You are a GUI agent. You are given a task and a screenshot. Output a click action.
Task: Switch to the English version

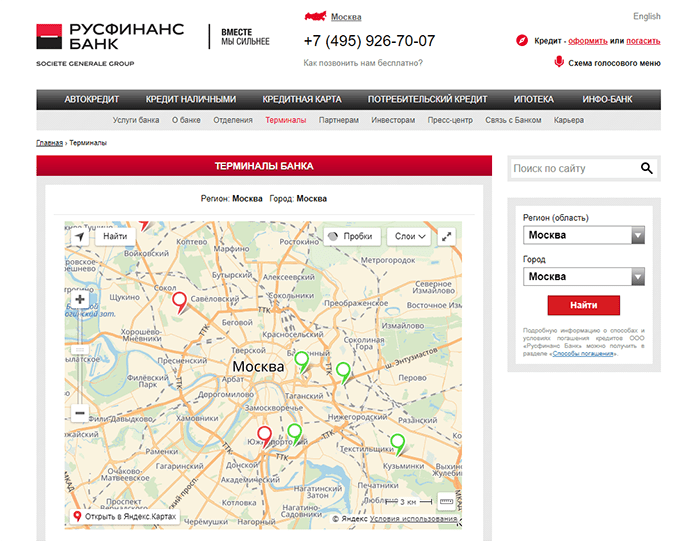click(646, 16)
